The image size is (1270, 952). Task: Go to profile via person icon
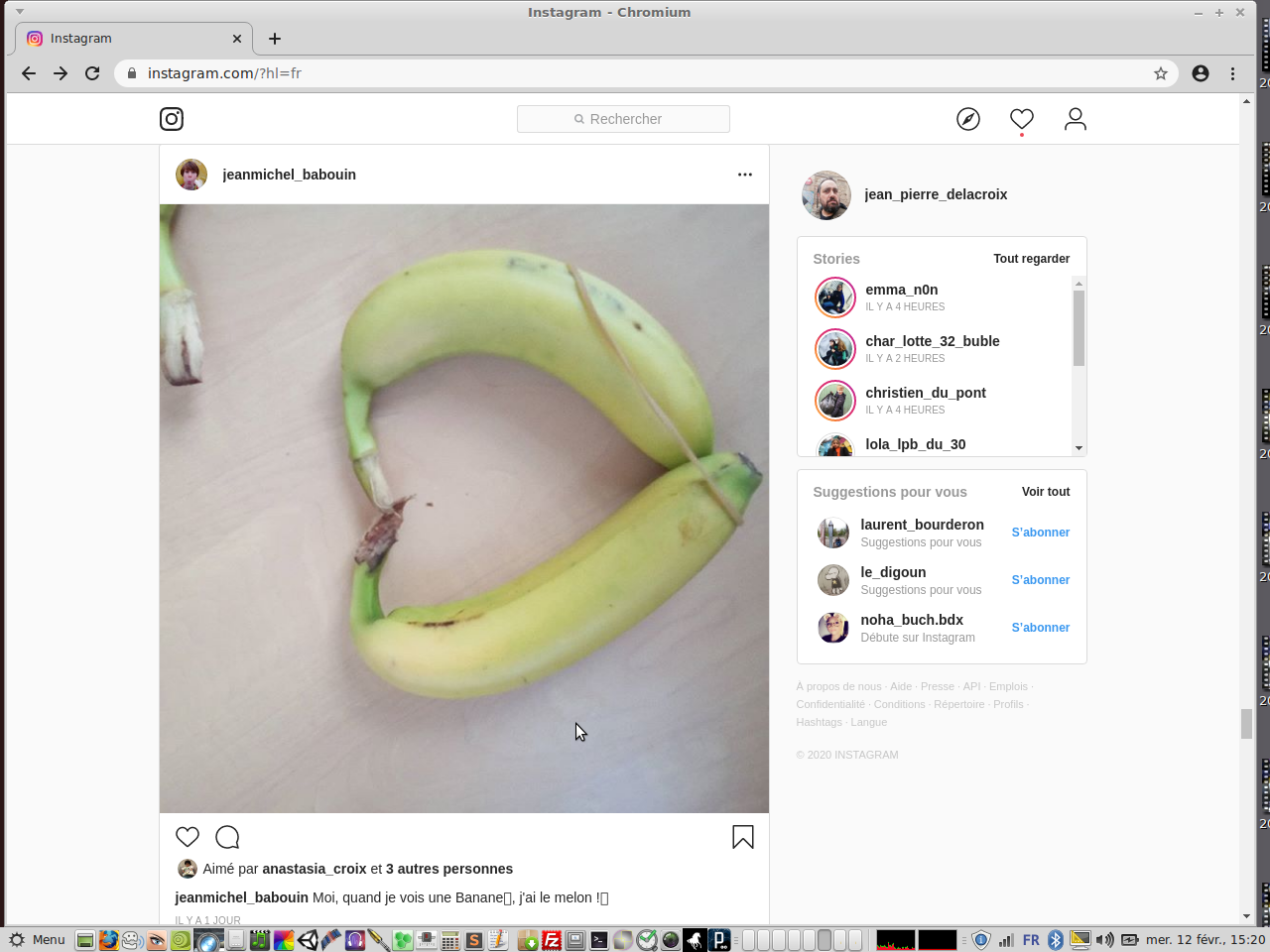[x=1076, y=119]
